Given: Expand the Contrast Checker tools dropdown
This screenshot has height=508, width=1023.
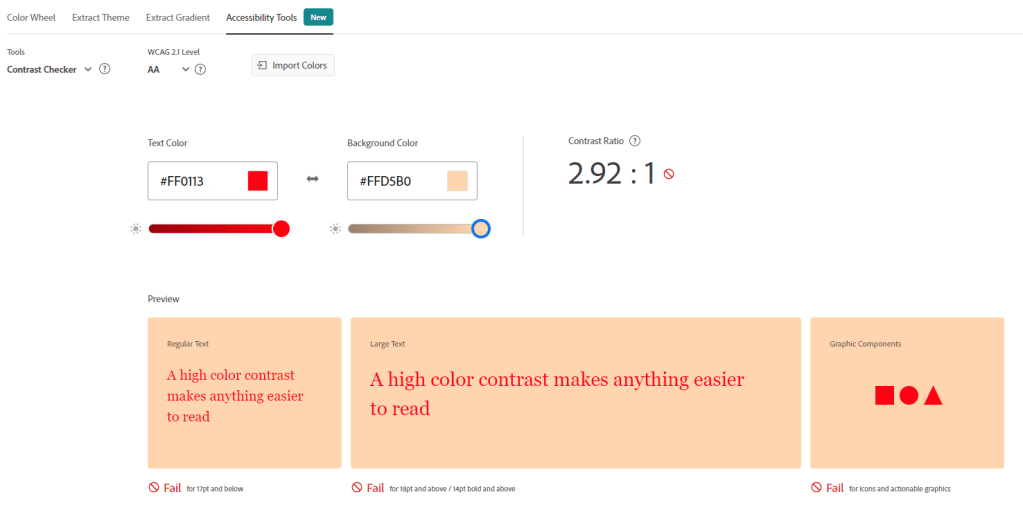Looking at the screenshot, I should pyautogui.click(x=88, y=69).
